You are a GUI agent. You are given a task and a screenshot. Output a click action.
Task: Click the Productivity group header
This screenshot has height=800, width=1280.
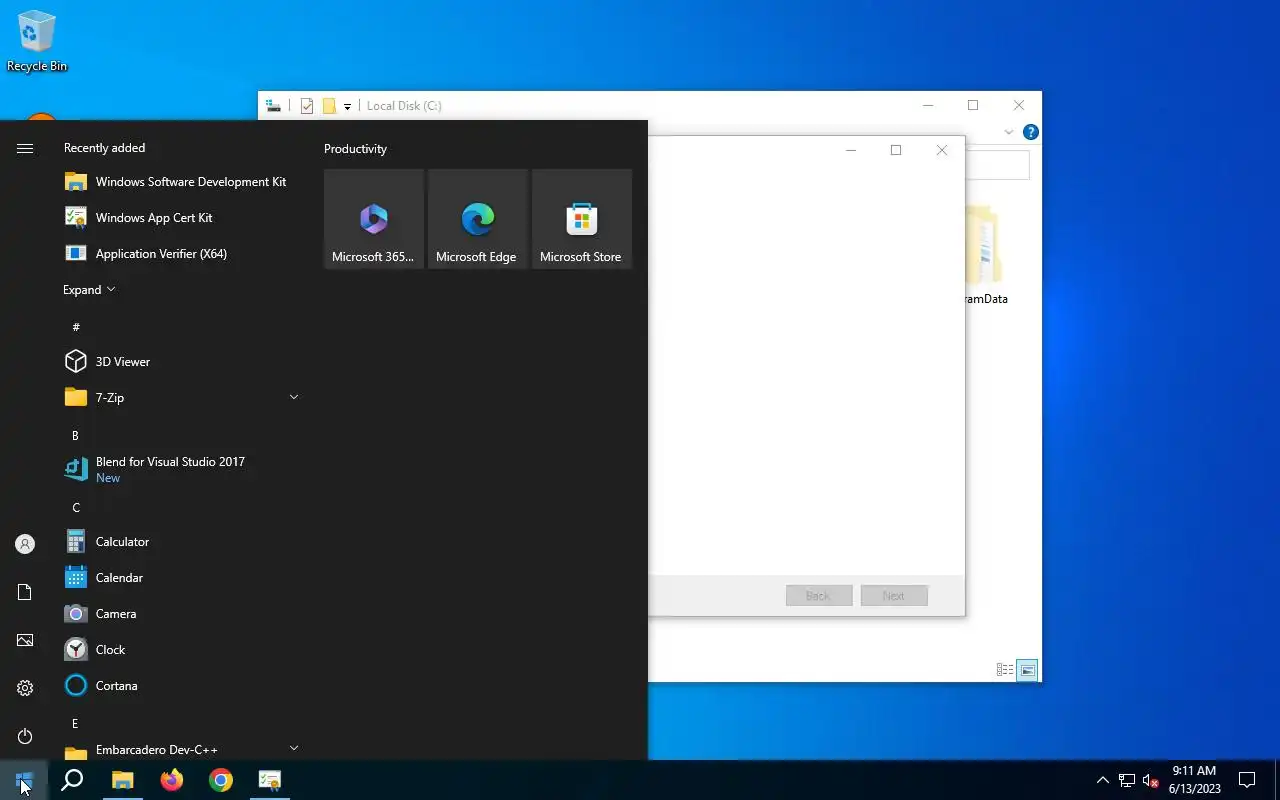coord(355,149)
